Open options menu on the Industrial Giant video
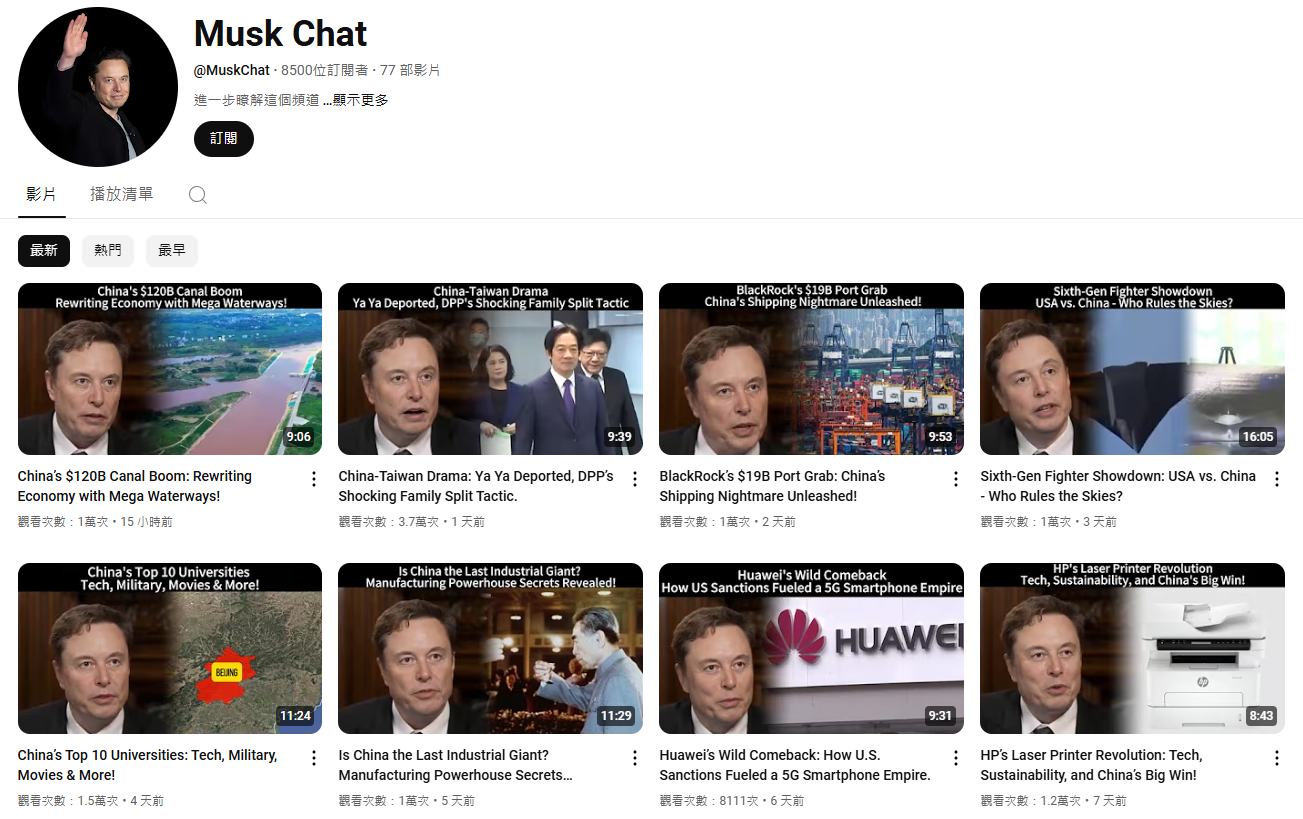Viewport: 1303px width, 819px height. [x=634, y=758]
